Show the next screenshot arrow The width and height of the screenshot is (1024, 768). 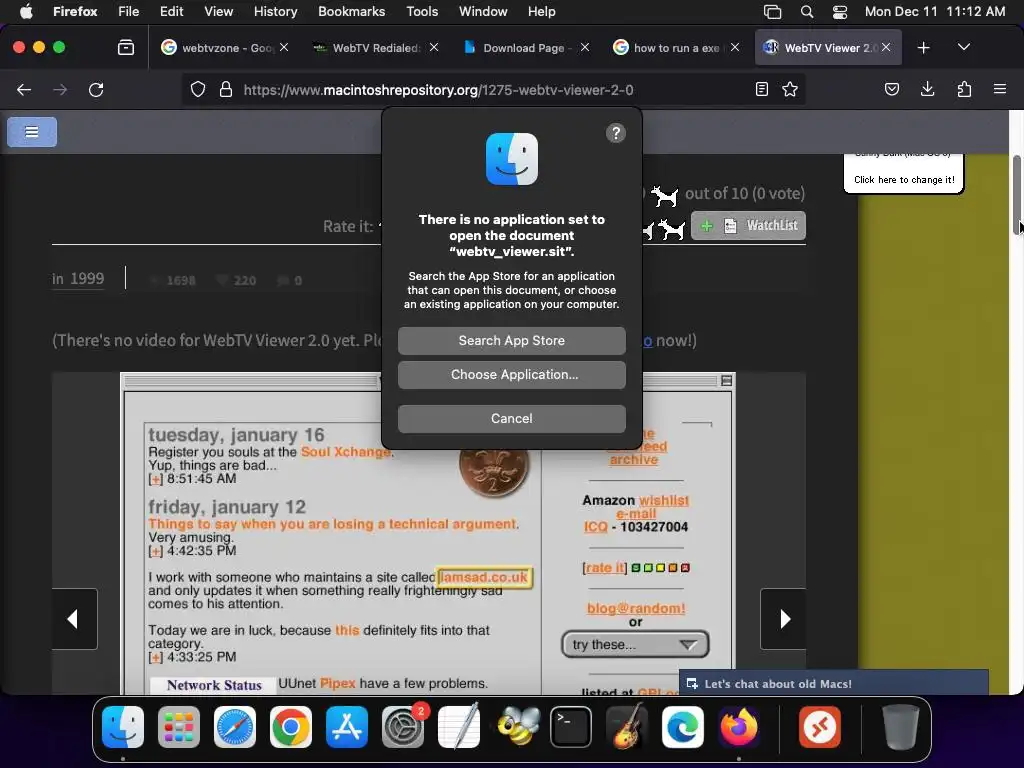click(783, 618)
